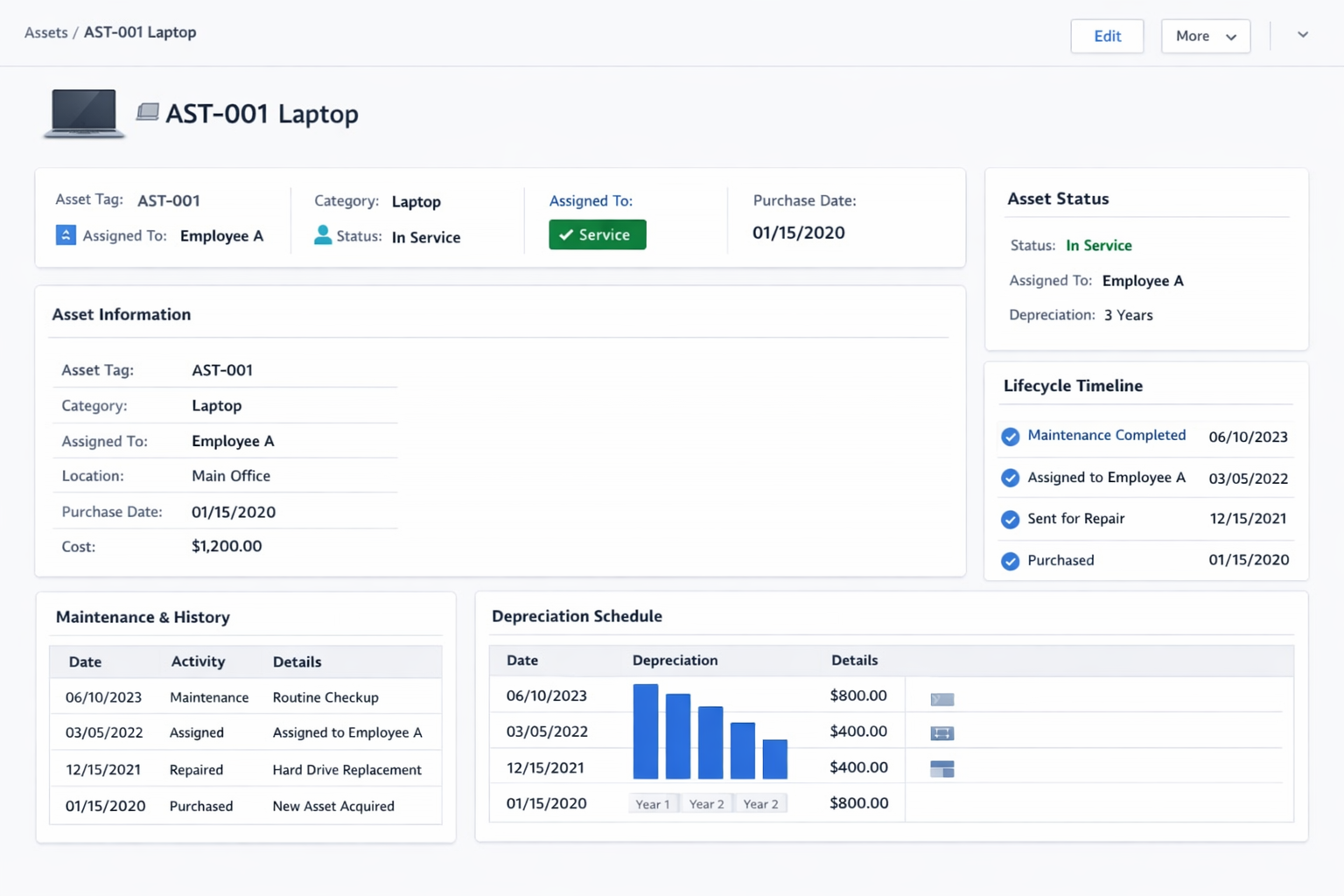1344x896 pixels.
Task: Click the person icon beside Status
Action: pos(323,235)
